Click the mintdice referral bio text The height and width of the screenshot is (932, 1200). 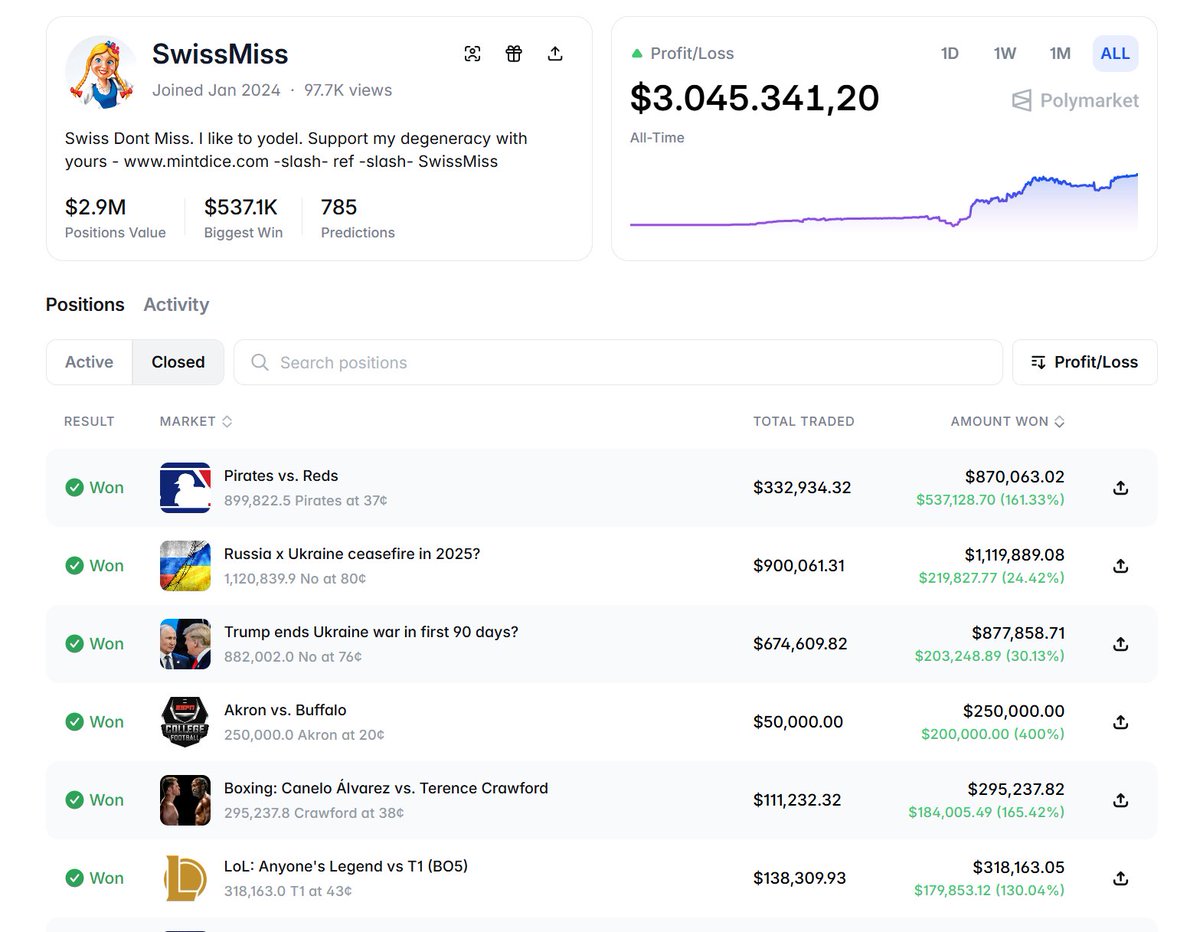point(296,149)
